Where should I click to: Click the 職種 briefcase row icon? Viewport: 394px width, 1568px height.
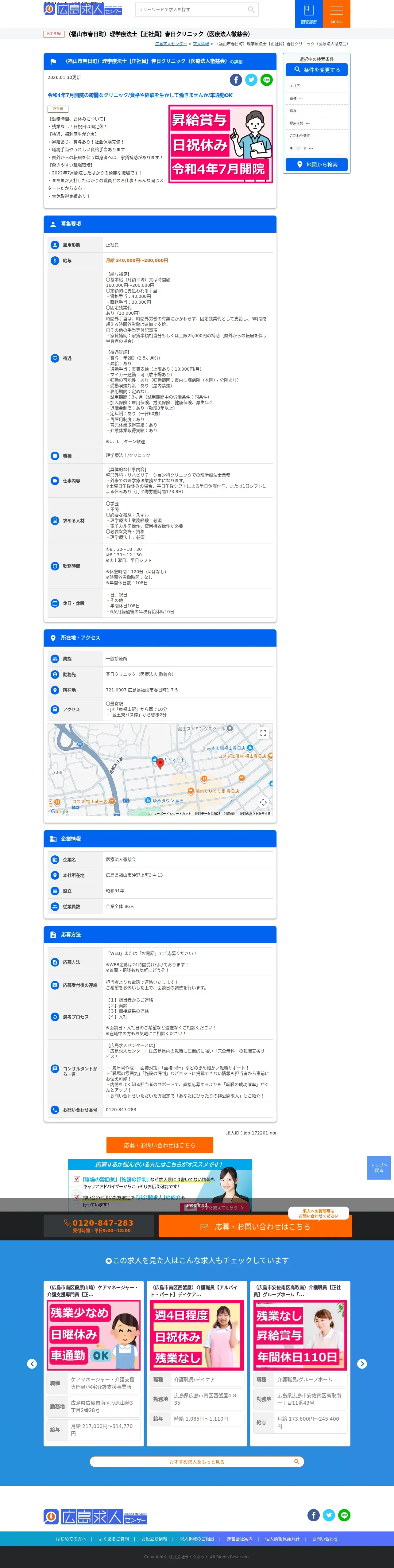(x=55, y=456)
